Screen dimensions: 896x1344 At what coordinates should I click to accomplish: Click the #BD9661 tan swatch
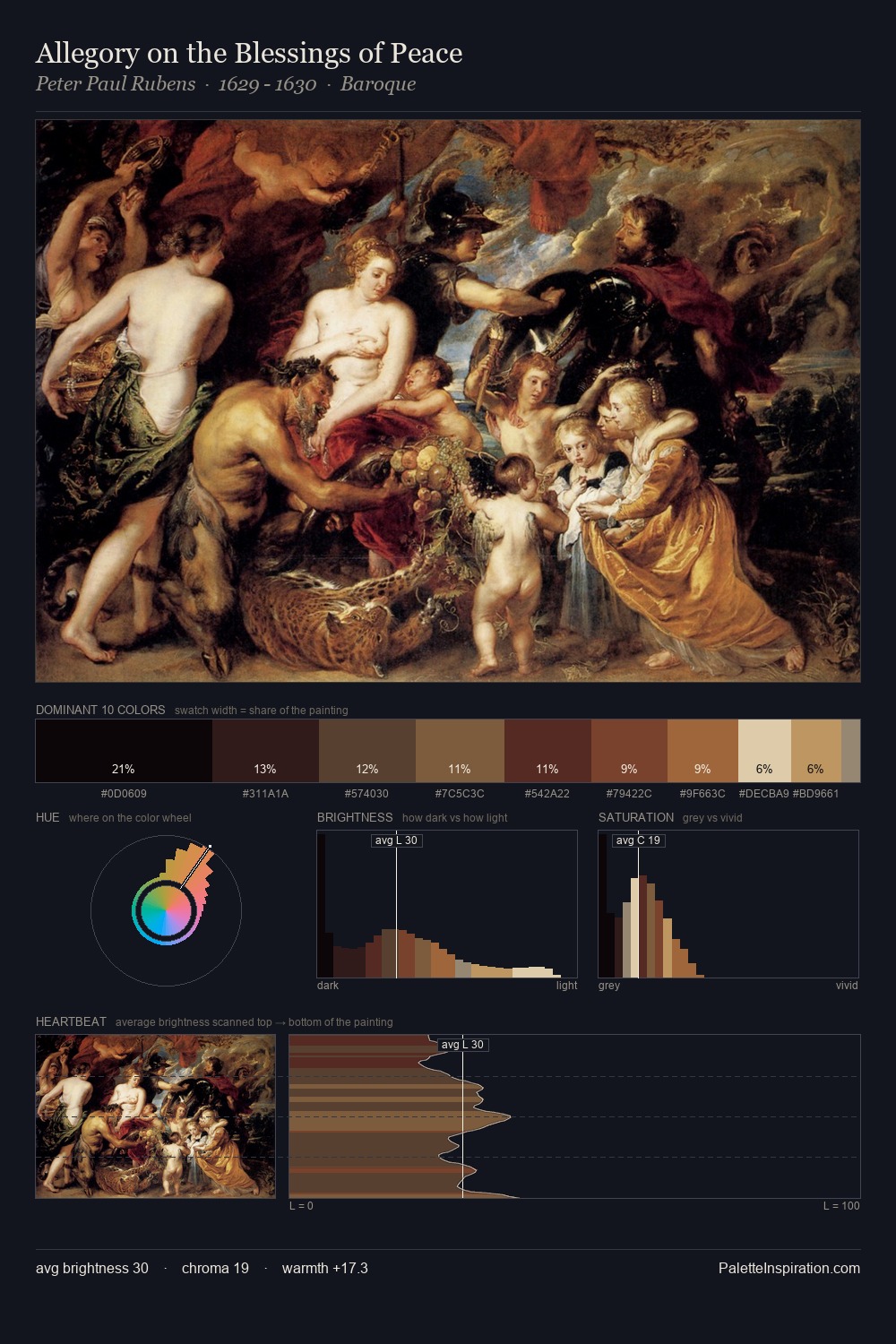coord(816,751)
